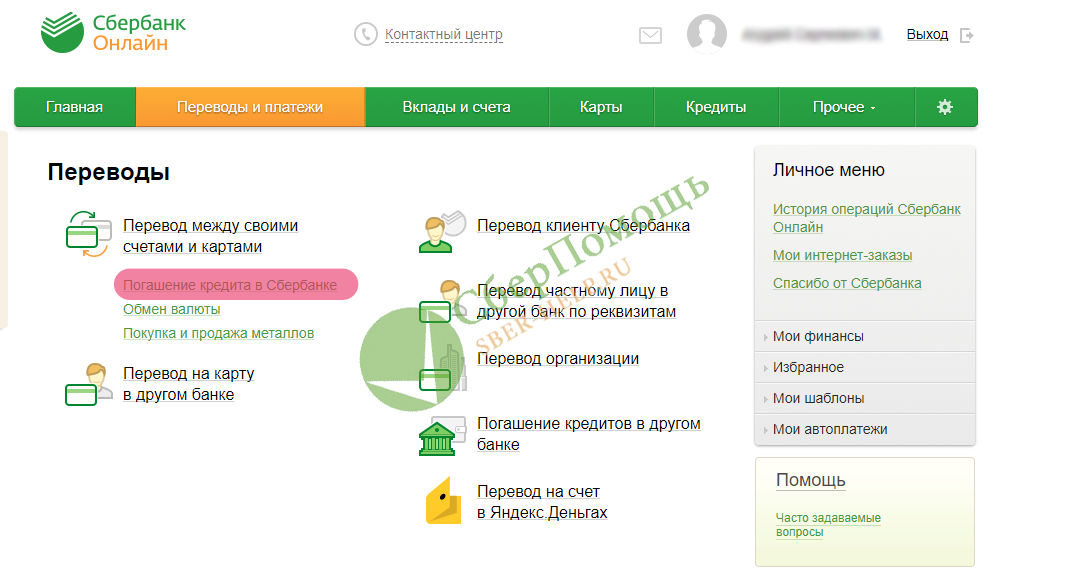This screenshot has width=1078, height=576.
Task: Click bank building icon for loan repayment
Action: [443, 436]
